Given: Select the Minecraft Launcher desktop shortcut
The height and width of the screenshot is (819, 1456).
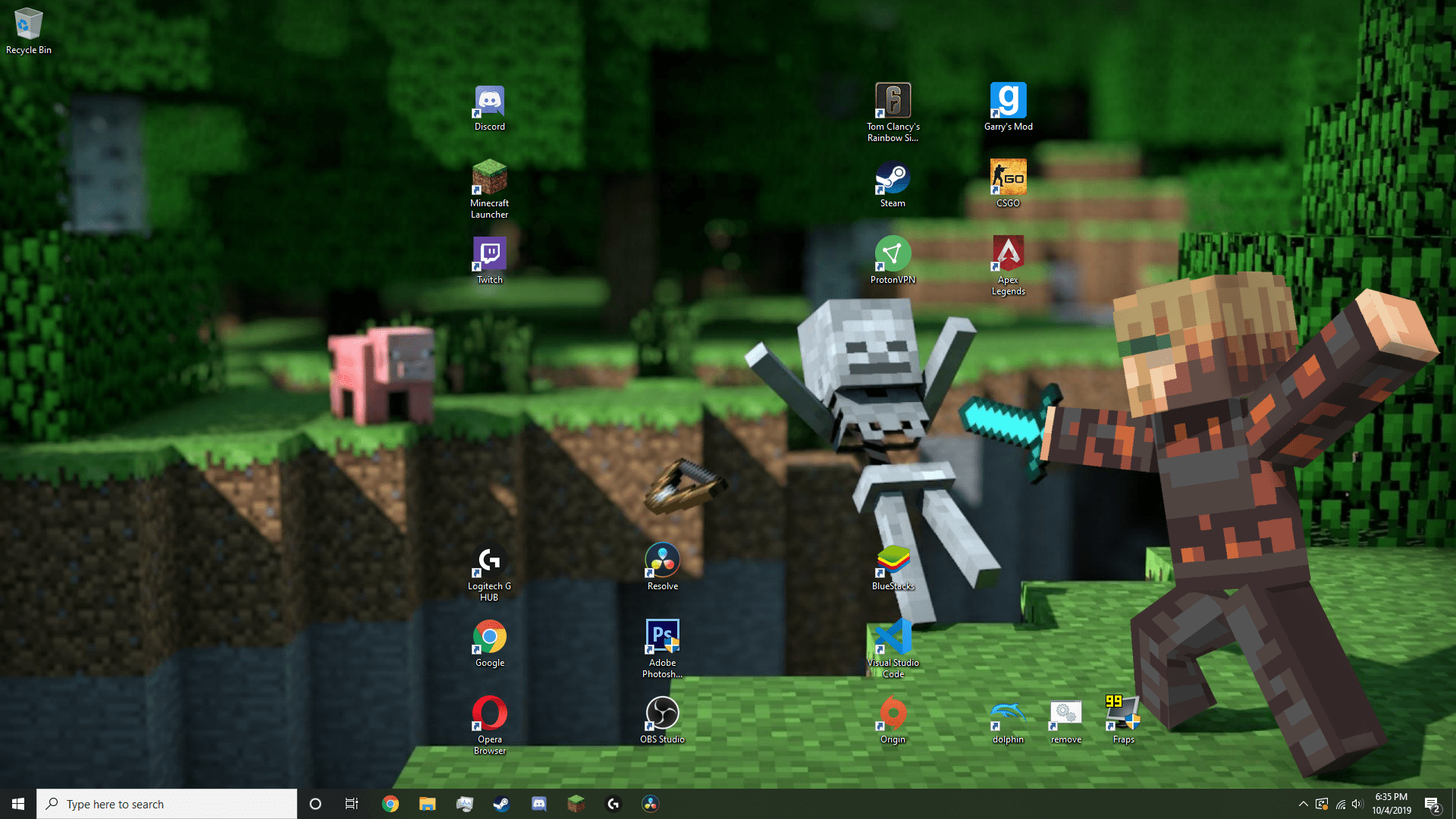Looking at the screenshot, I should 490,190.
